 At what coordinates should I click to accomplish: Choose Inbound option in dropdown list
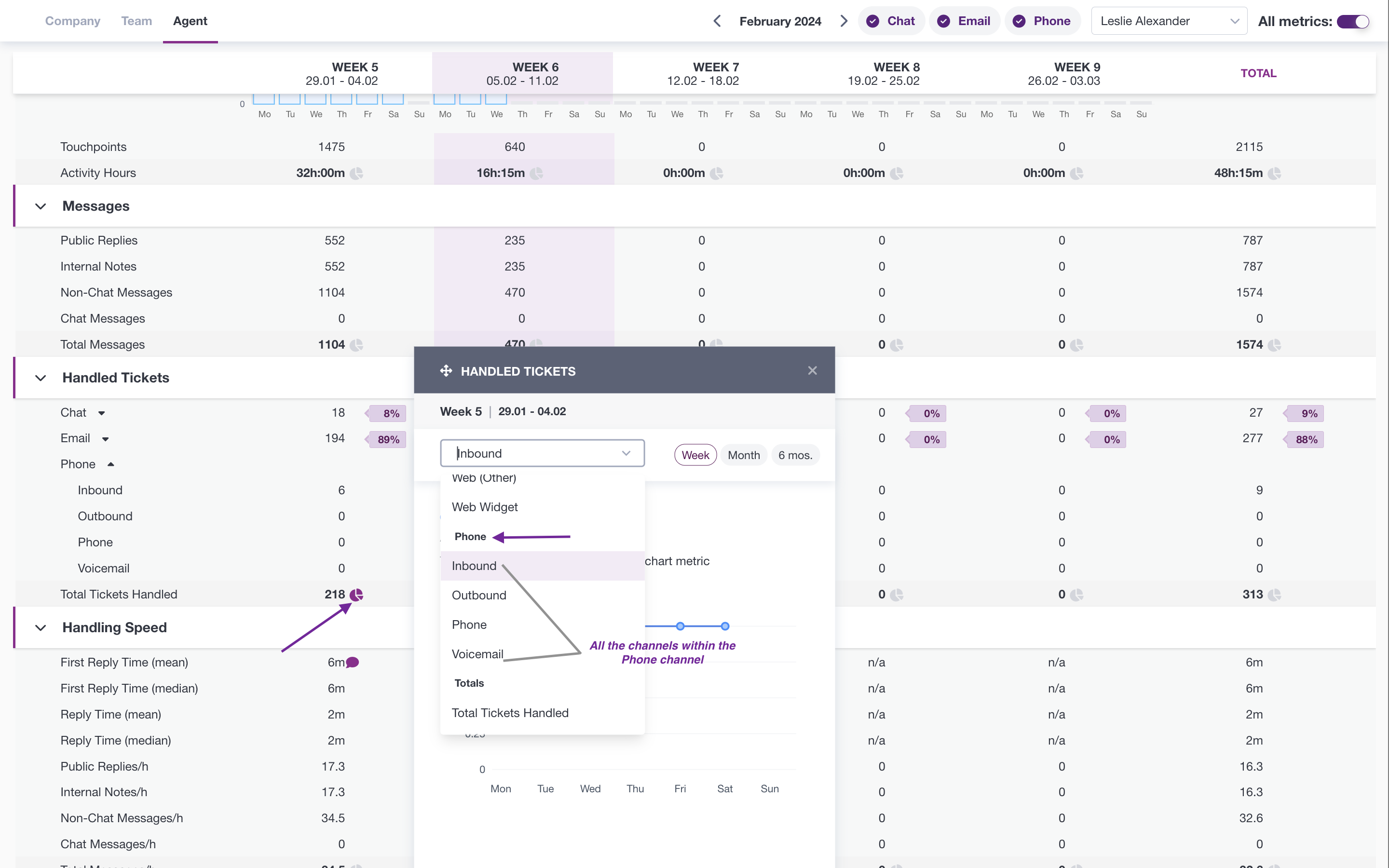coord(543,566)
